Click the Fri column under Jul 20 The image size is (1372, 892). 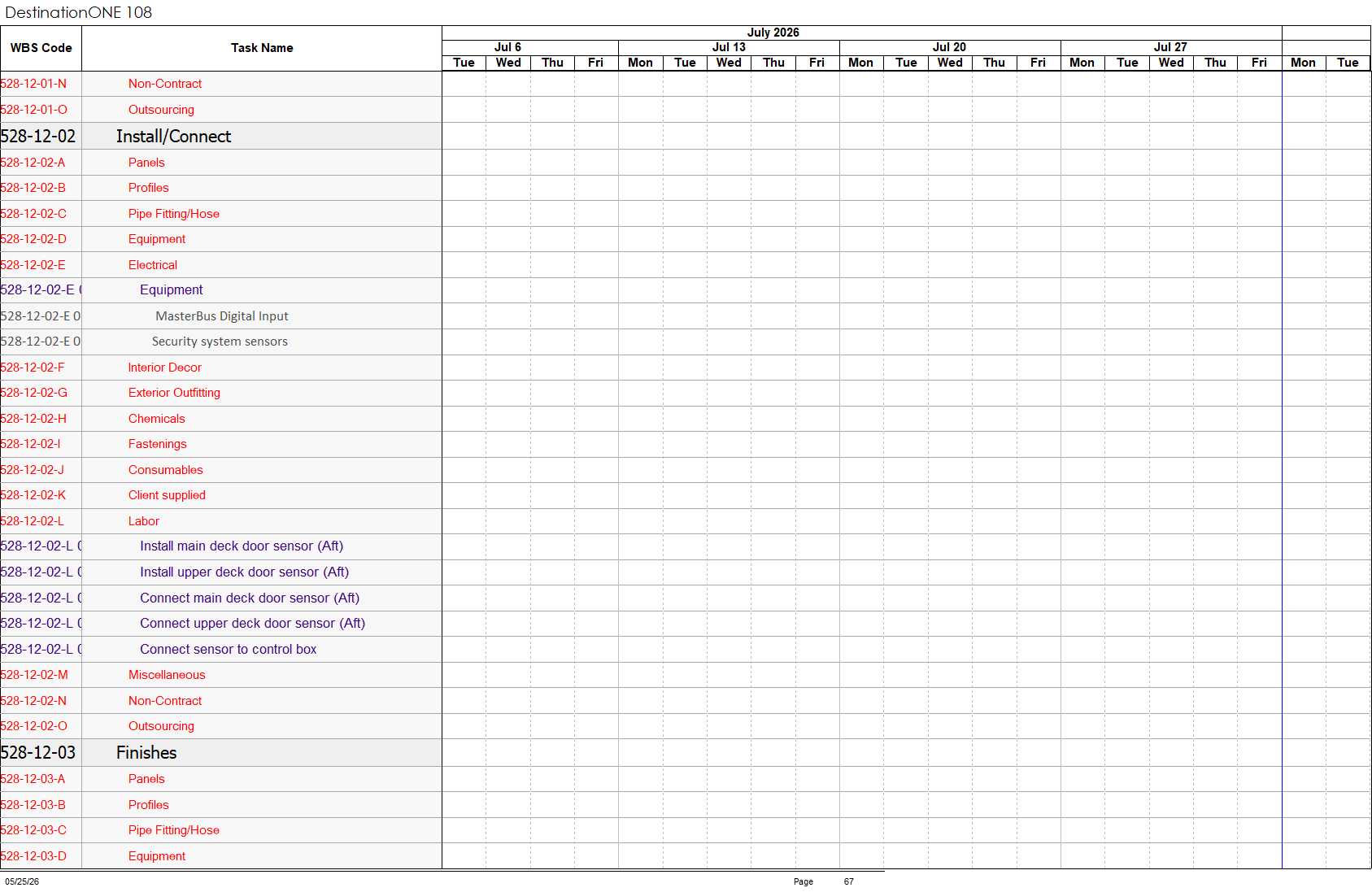1038,63
